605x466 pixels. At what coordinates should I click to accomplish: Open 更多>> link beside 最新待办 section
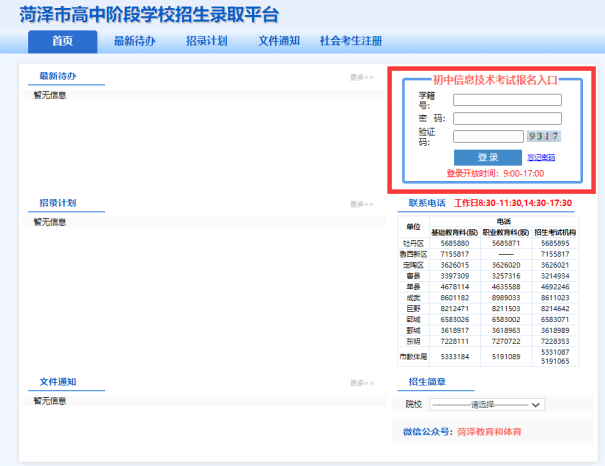click(x=362, y=78)
